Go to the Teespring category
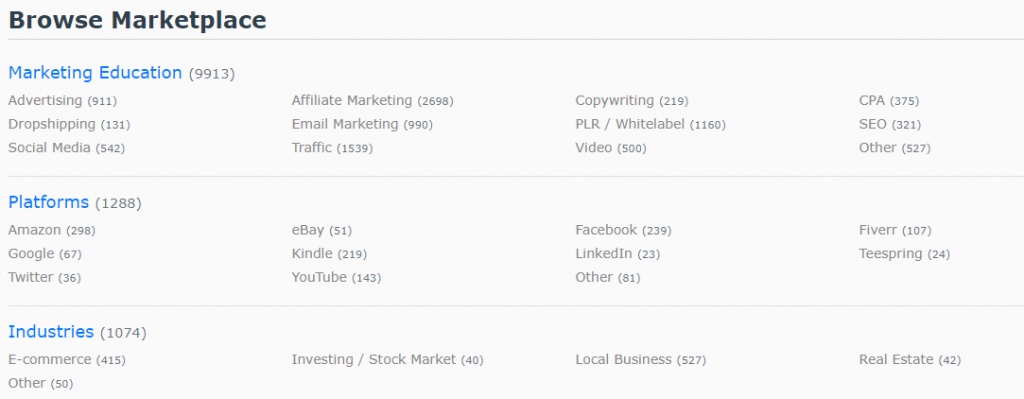 pos(891,253)
